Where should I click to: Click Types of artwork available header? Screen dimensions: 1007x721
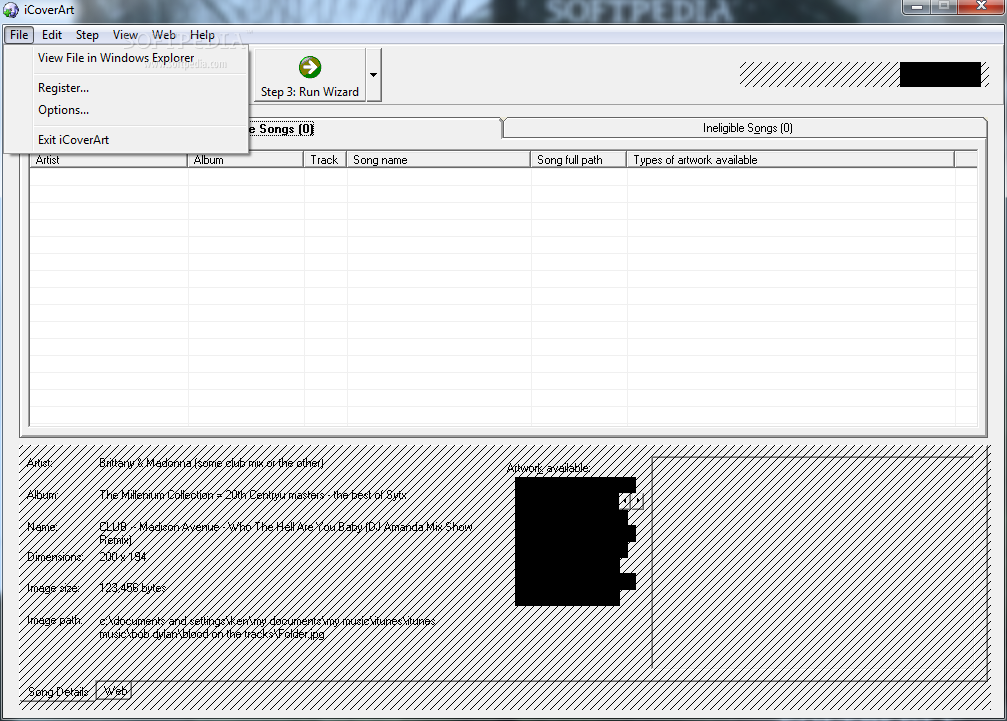(791, 160)
